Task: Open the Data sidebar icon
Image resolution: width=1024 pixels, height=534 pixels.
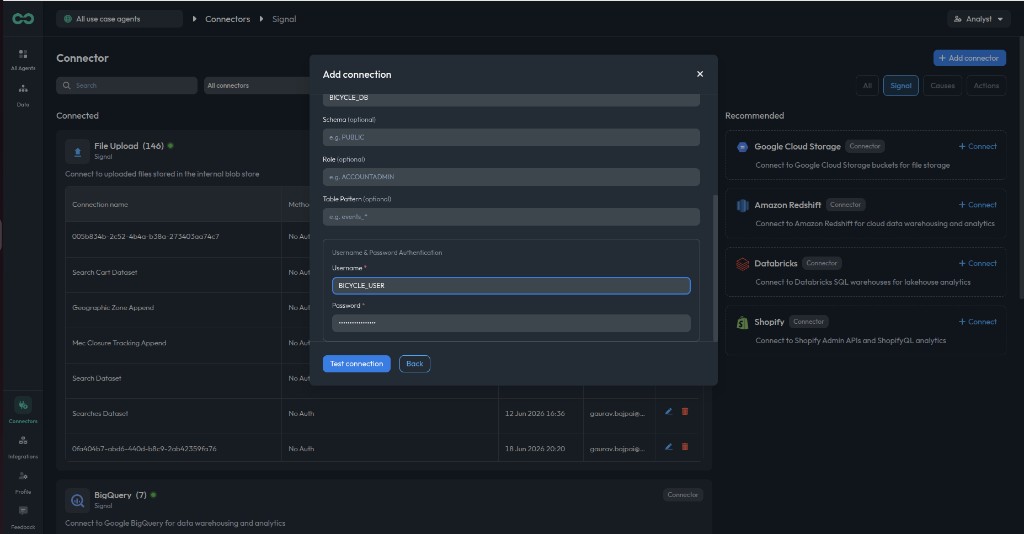Action: 23,95
